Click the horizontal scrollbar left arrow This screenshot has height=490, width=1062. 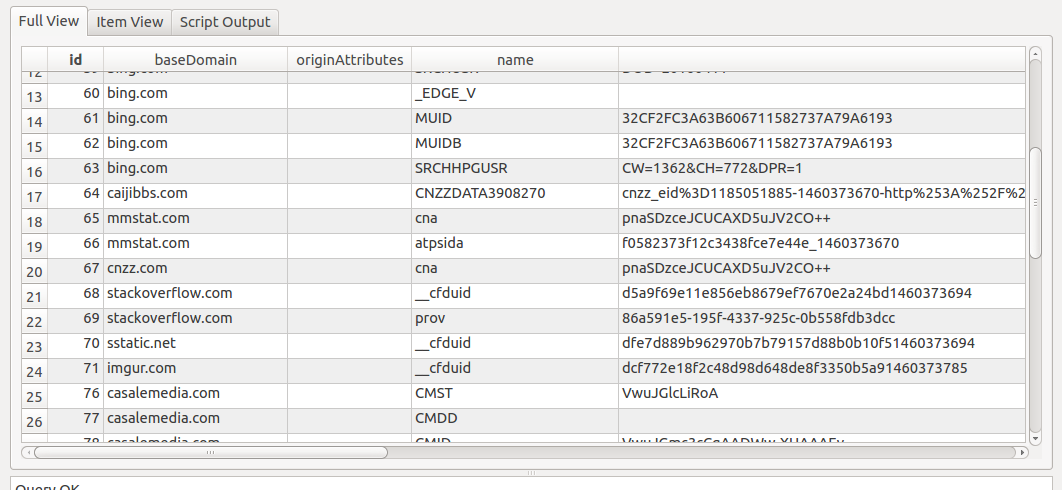(27, 452)
